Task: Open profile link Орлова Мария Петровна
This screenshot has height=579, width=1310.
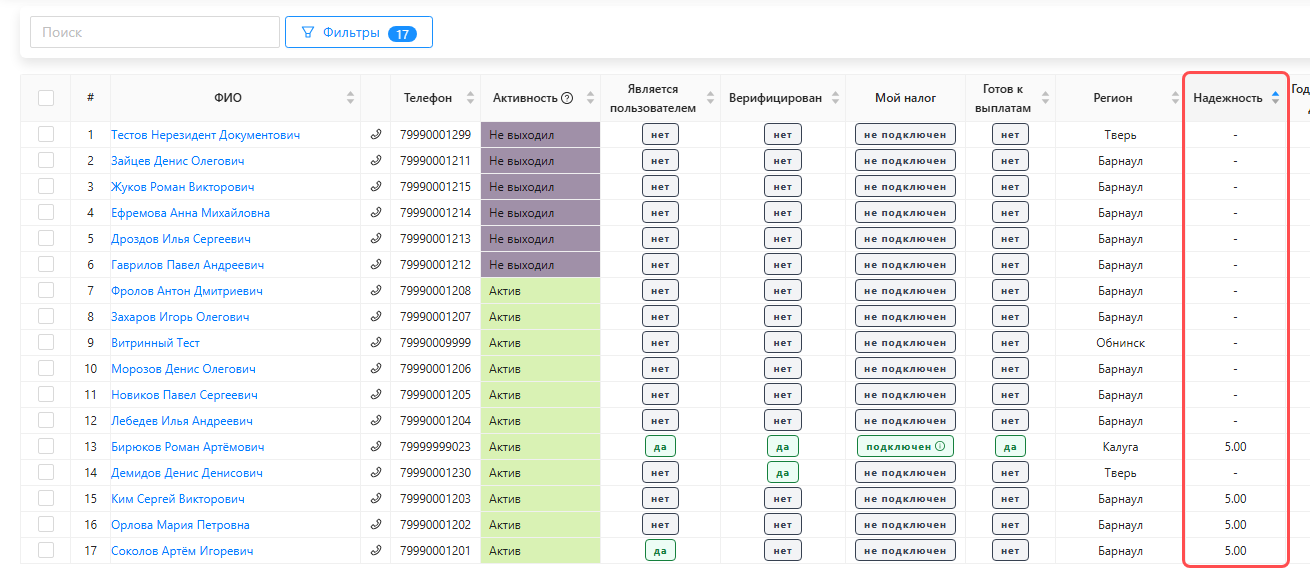Action: pos(180,524)
